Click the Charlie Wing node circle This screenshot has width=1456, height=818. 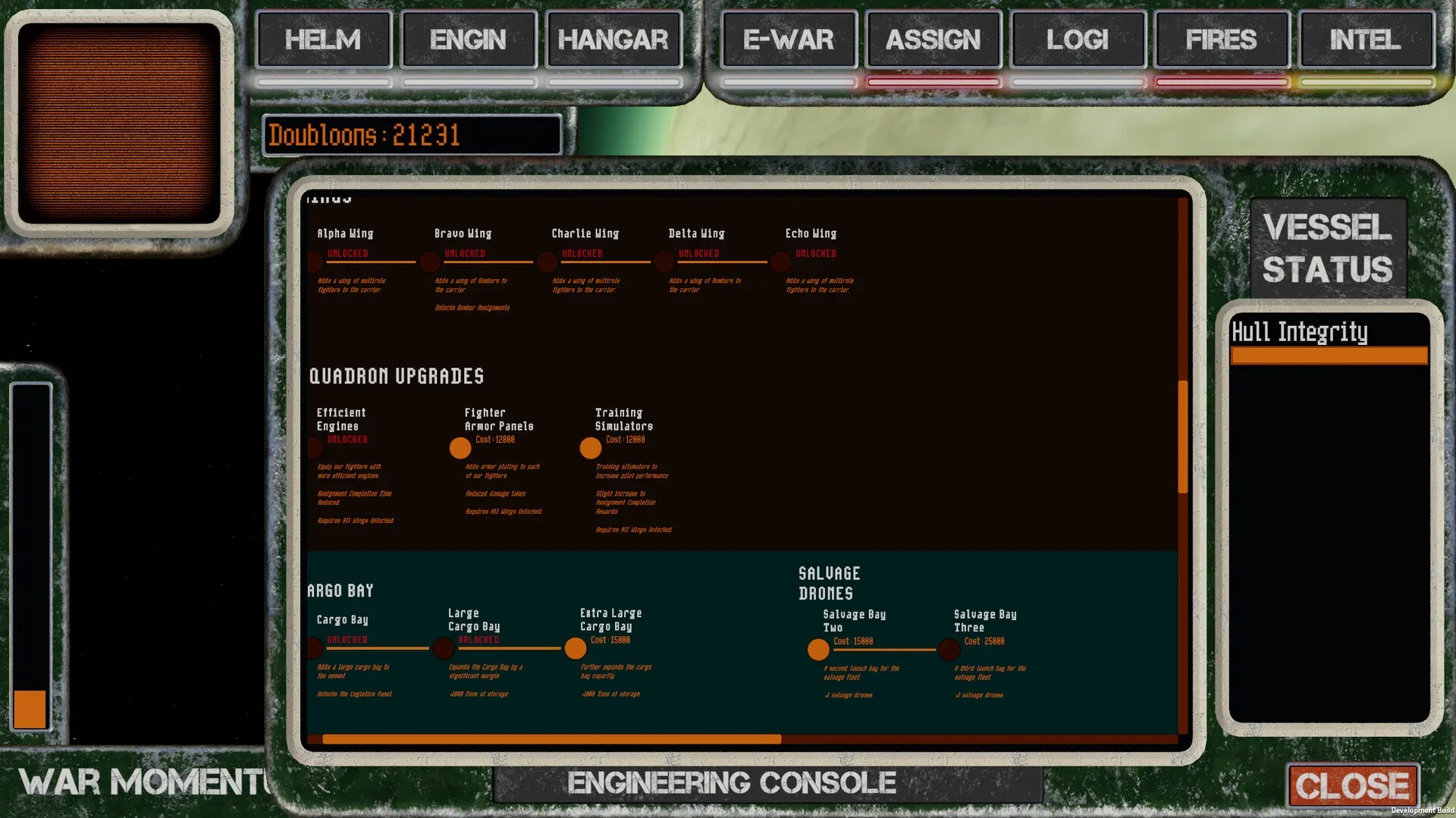547,262
